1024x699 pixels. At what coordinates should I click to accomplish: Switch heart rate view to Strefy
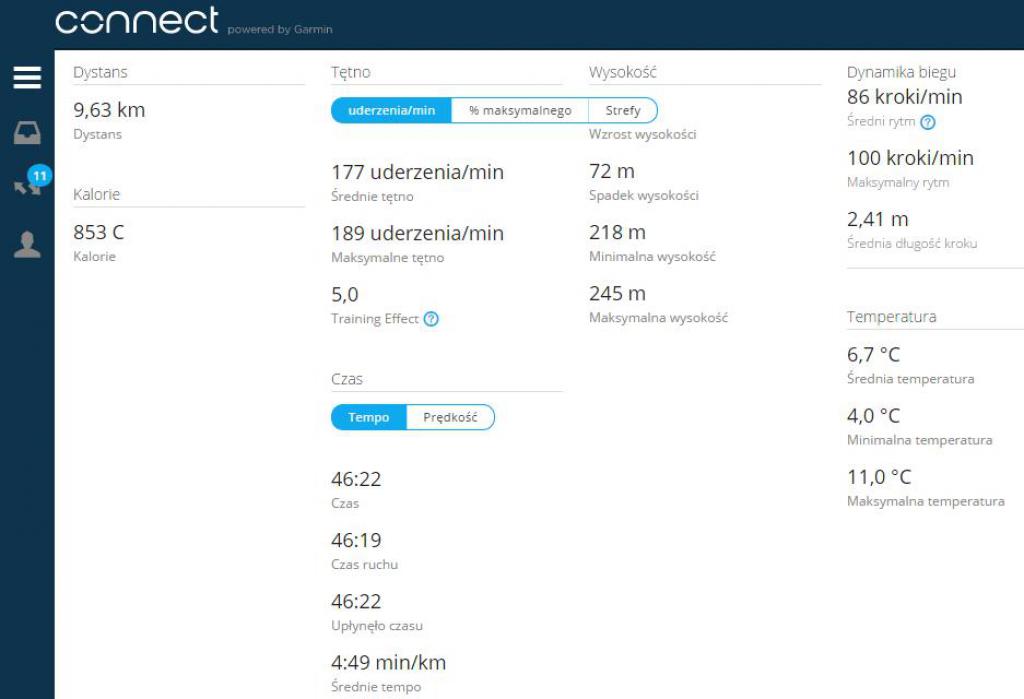pyautogui.click(x=623, y=110)
